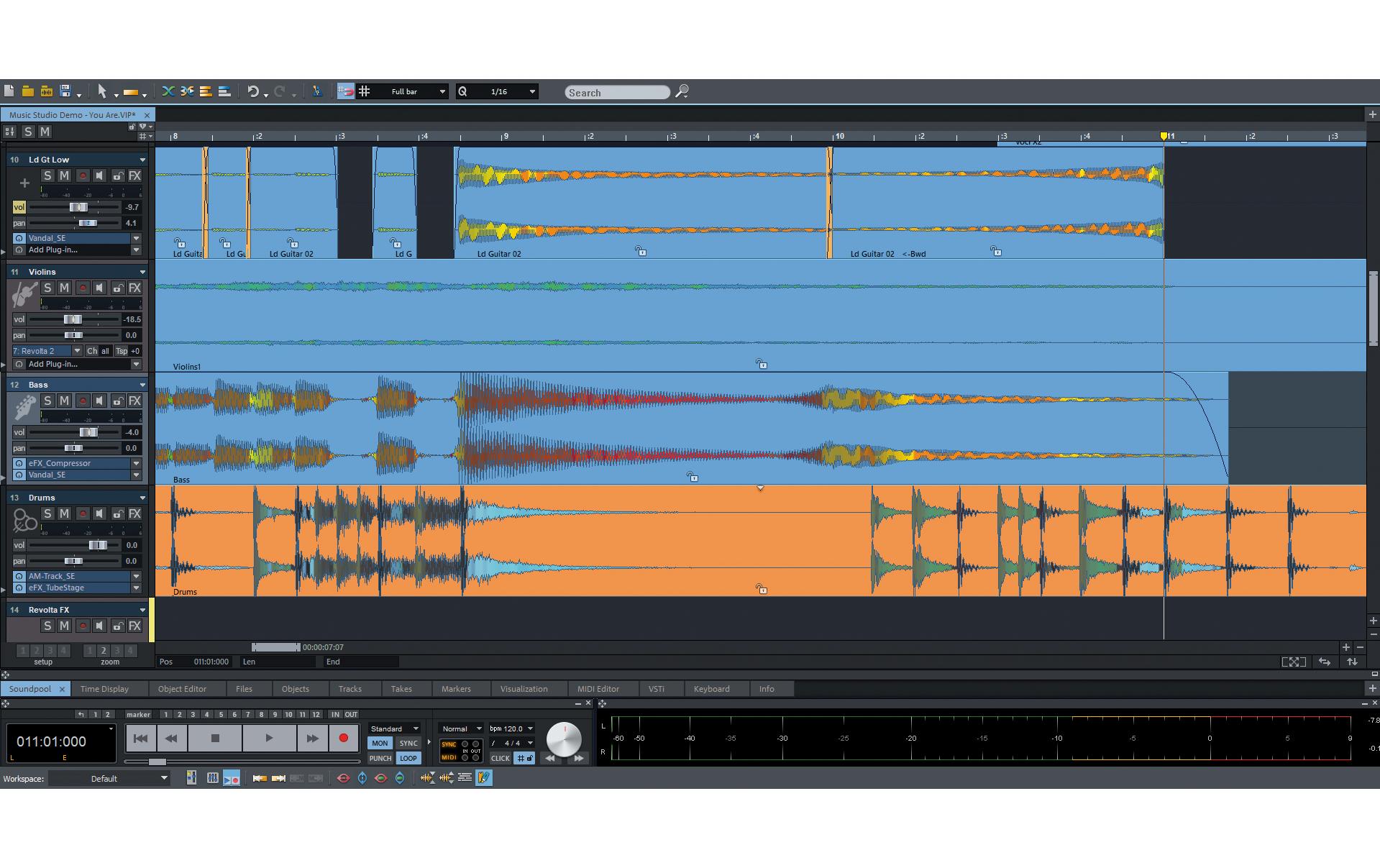Open FX for the Violins track

(134, 288)
